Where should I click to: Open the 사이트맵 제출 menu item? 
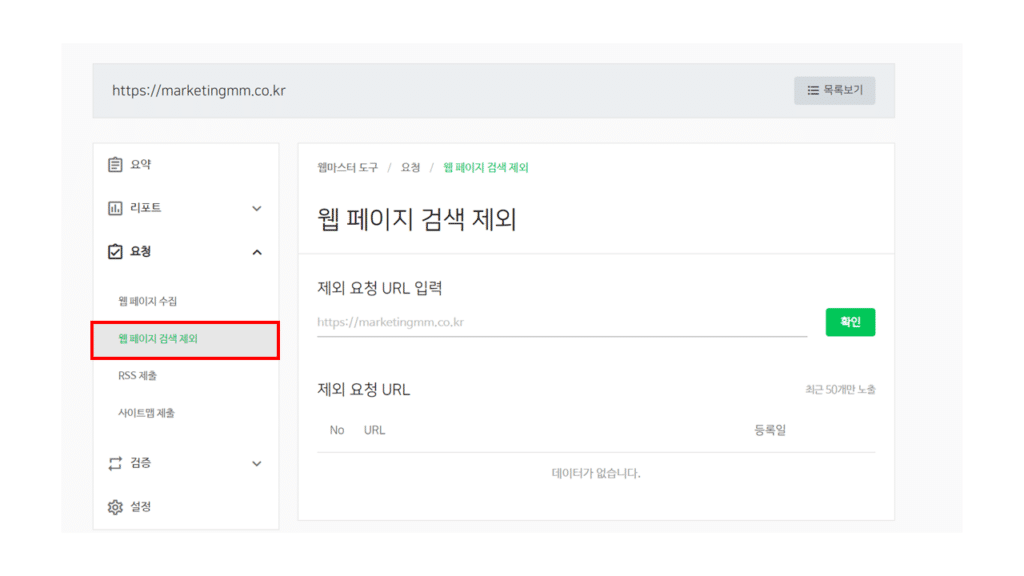click(146, 413)
